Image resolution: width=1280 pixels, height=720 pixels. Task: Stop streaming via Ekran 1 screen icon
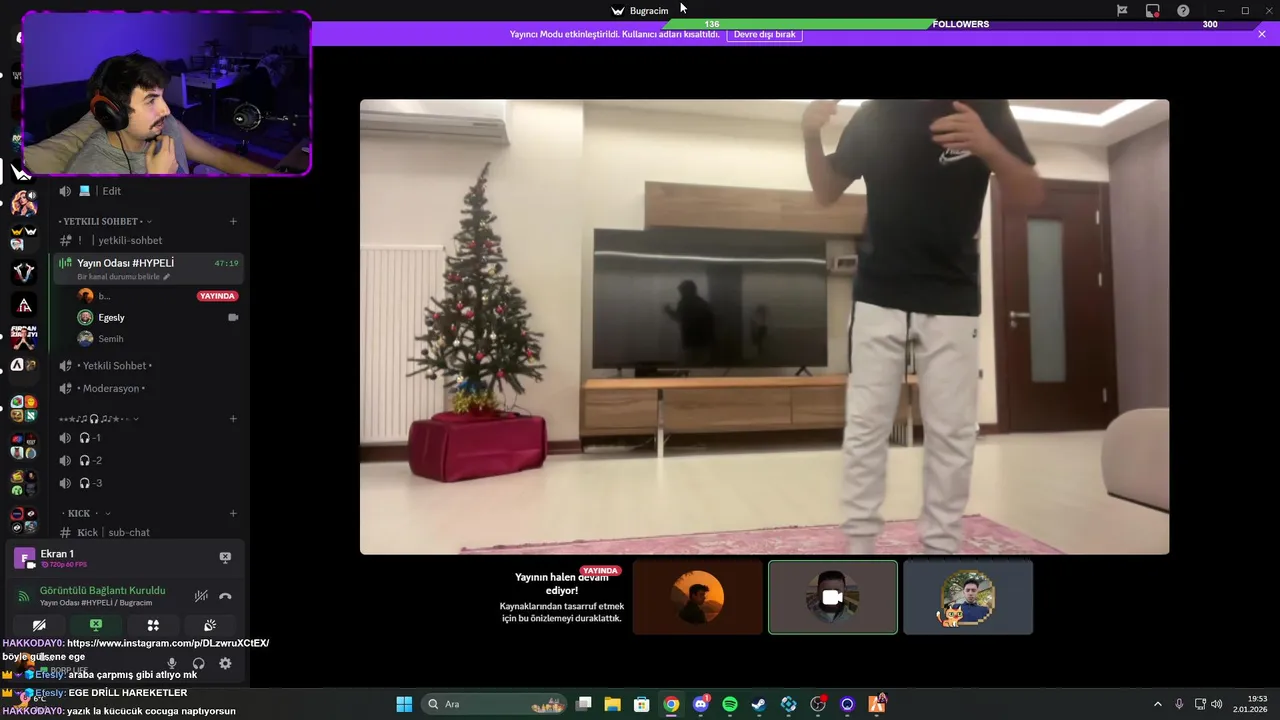click(x=225, y=558)
